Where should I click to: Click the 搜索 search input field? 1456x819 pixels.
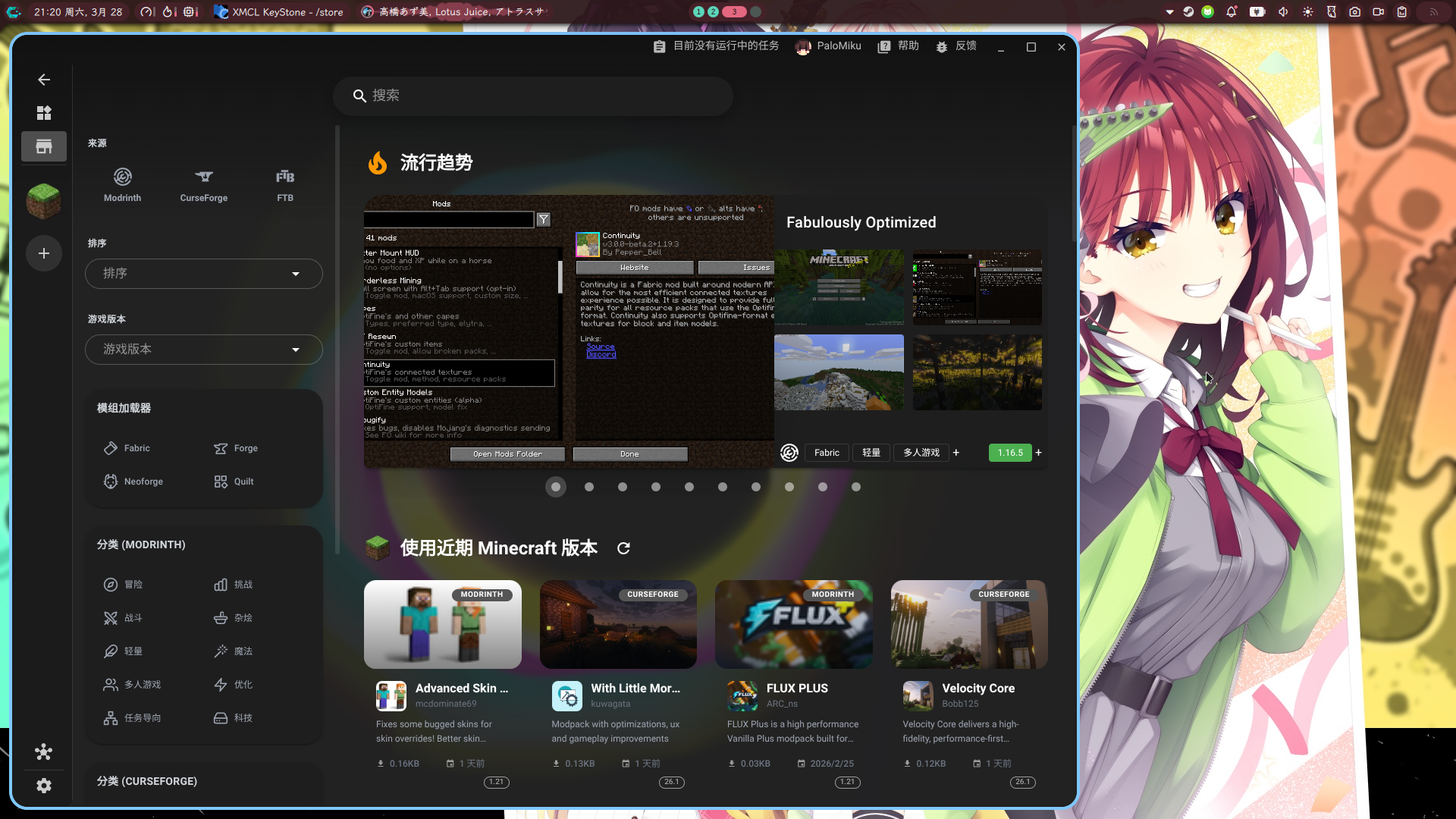532,96
